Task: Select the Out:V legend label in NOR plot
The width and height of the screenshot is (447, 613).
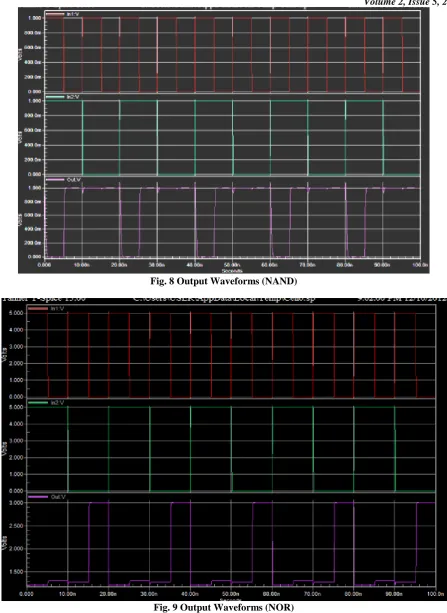Action: click(58, 497)
